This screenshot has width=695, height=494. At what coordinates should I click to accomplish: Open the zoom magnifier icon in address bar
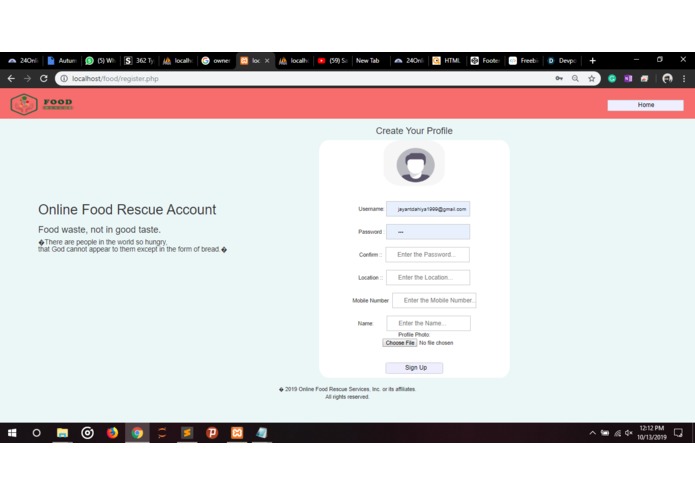tap(575, 78)
